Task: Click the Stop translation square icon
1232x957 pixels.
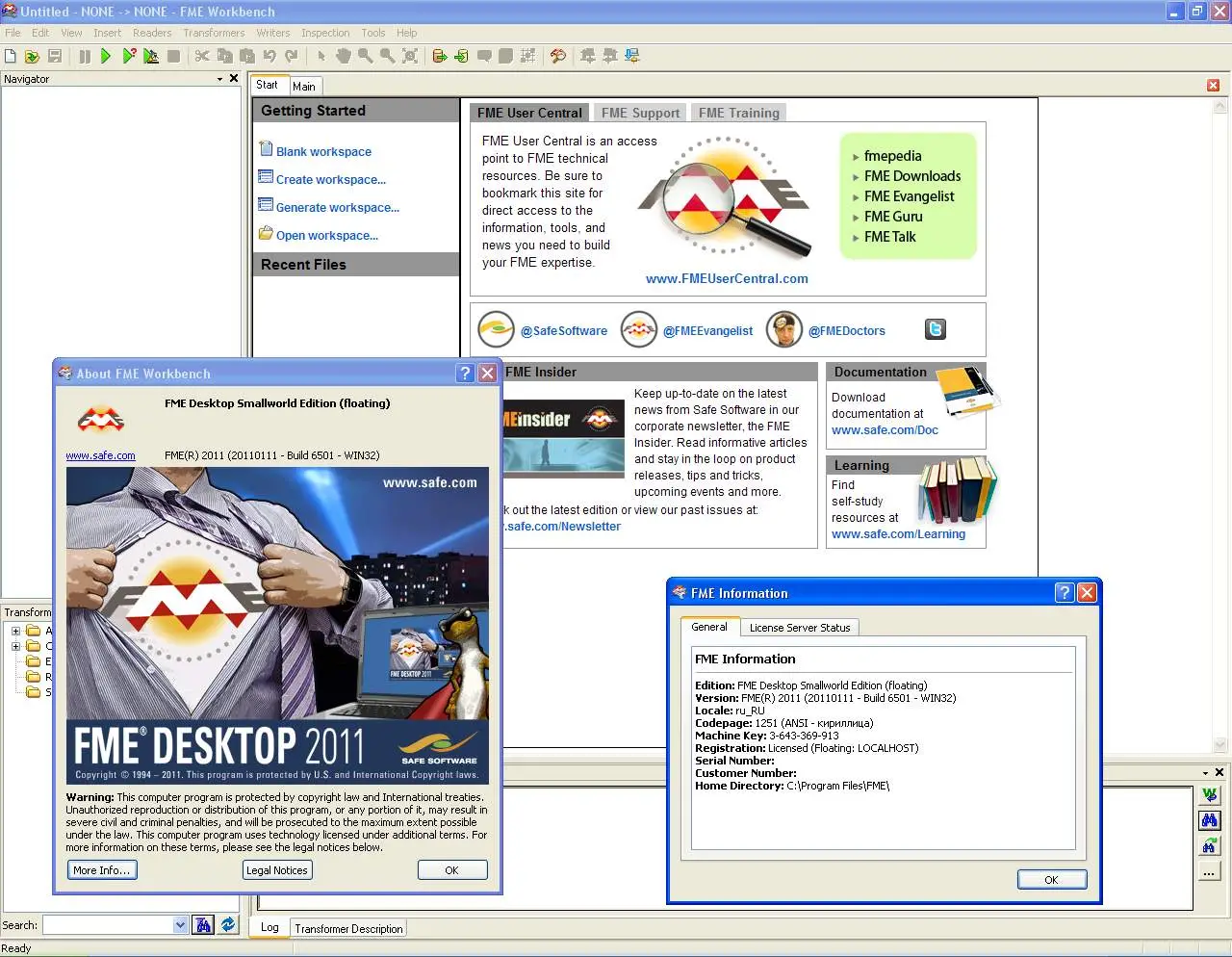Action: [173, 56]
